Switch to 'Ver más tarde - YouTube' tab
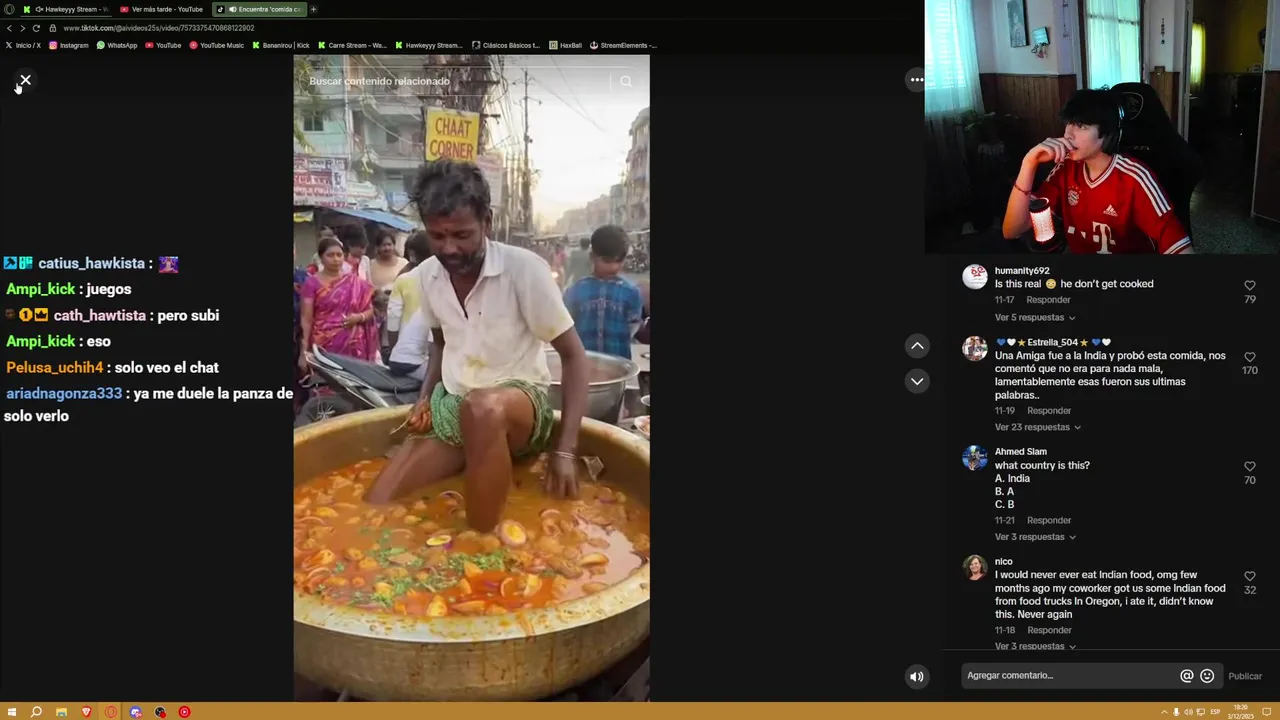The width and height of the screenshot is (1280, 720). (x=162, y=9)
